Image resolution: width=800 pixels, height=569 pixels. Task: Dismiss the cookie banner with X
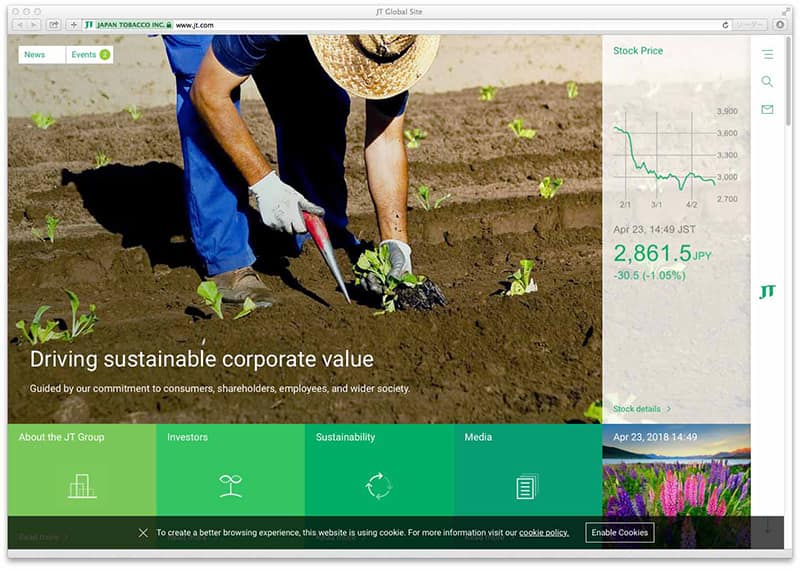click(x=143, y=532)
